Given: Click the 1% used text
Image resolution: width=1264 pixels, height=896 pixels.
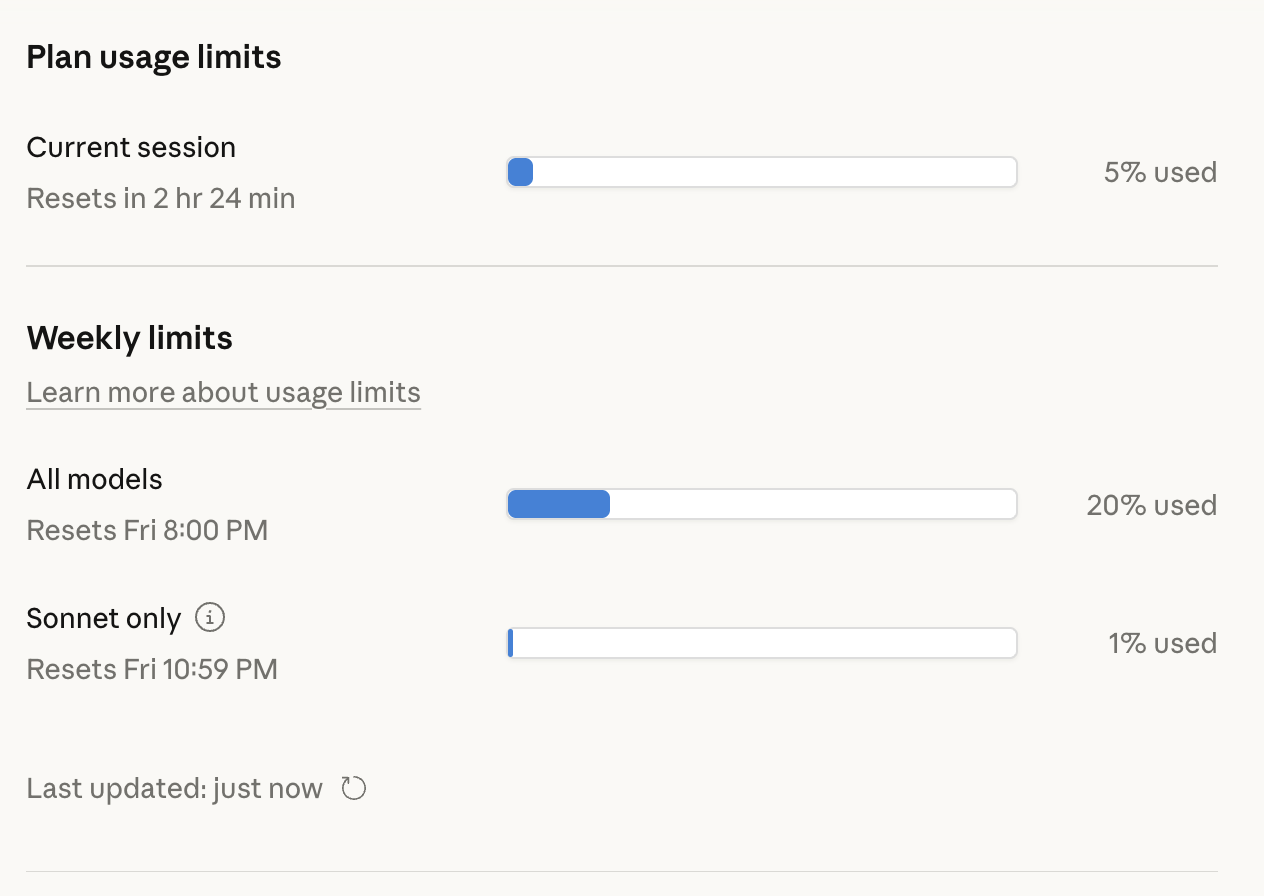Looking at the screenshot, I should coord(1162,643).
